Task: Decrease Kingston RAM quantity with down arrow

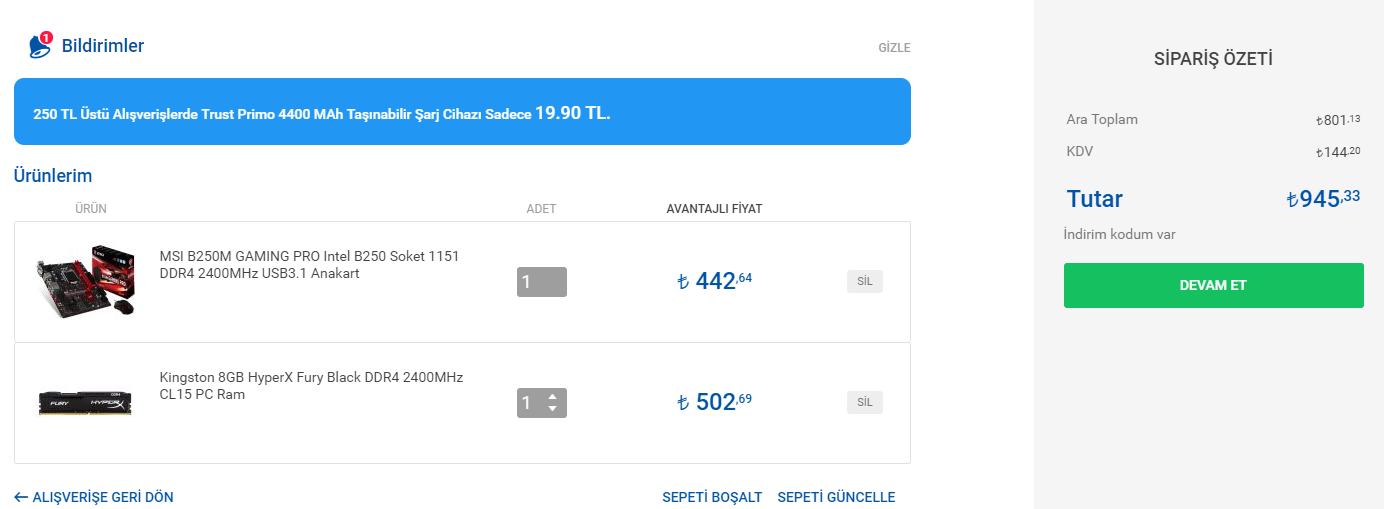Action: click(x=553, y=409)
